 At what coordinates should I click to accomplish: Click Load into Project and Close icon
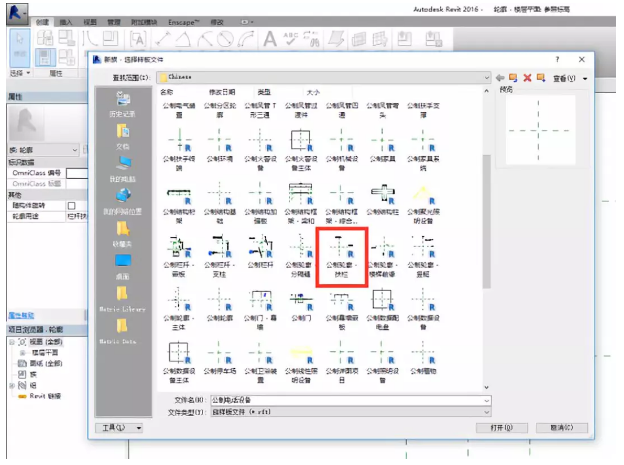(x=433, y=39)
